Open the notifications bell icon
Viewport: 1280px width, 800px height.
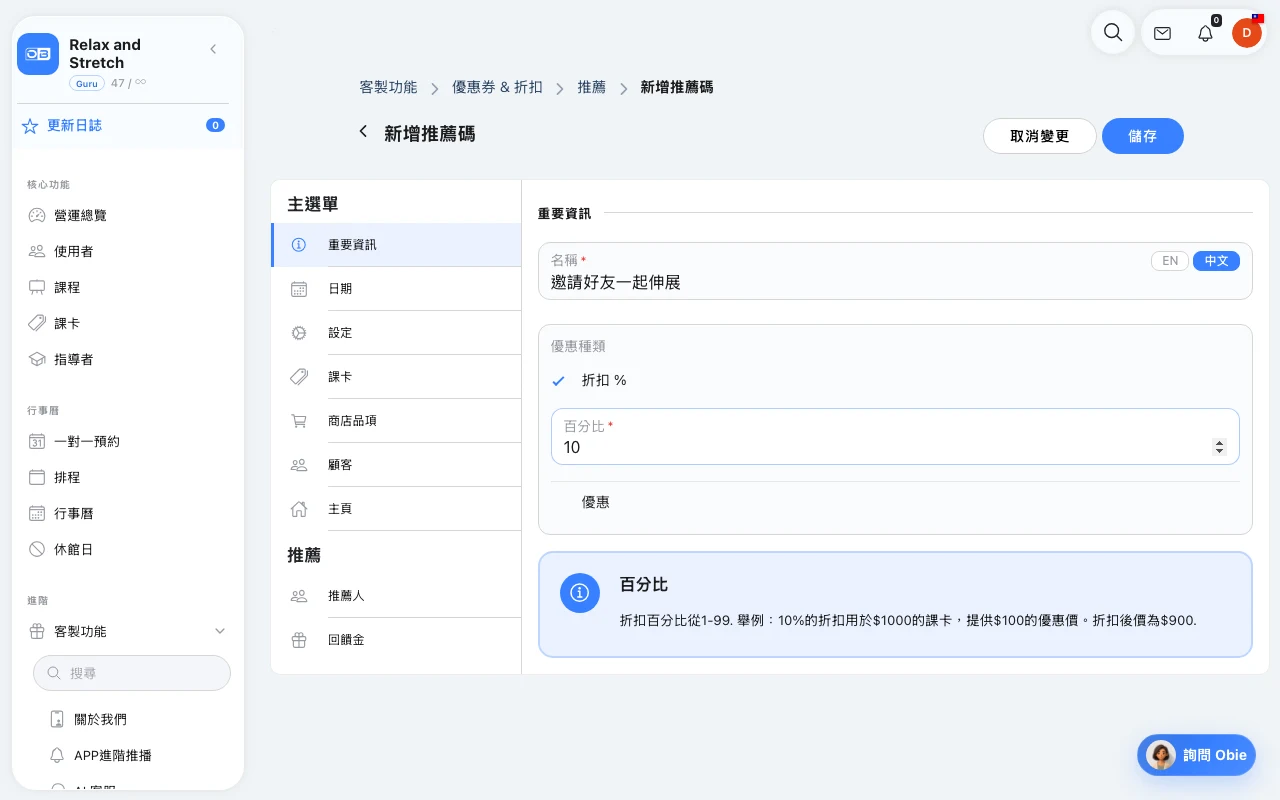tap(1205, 33)
